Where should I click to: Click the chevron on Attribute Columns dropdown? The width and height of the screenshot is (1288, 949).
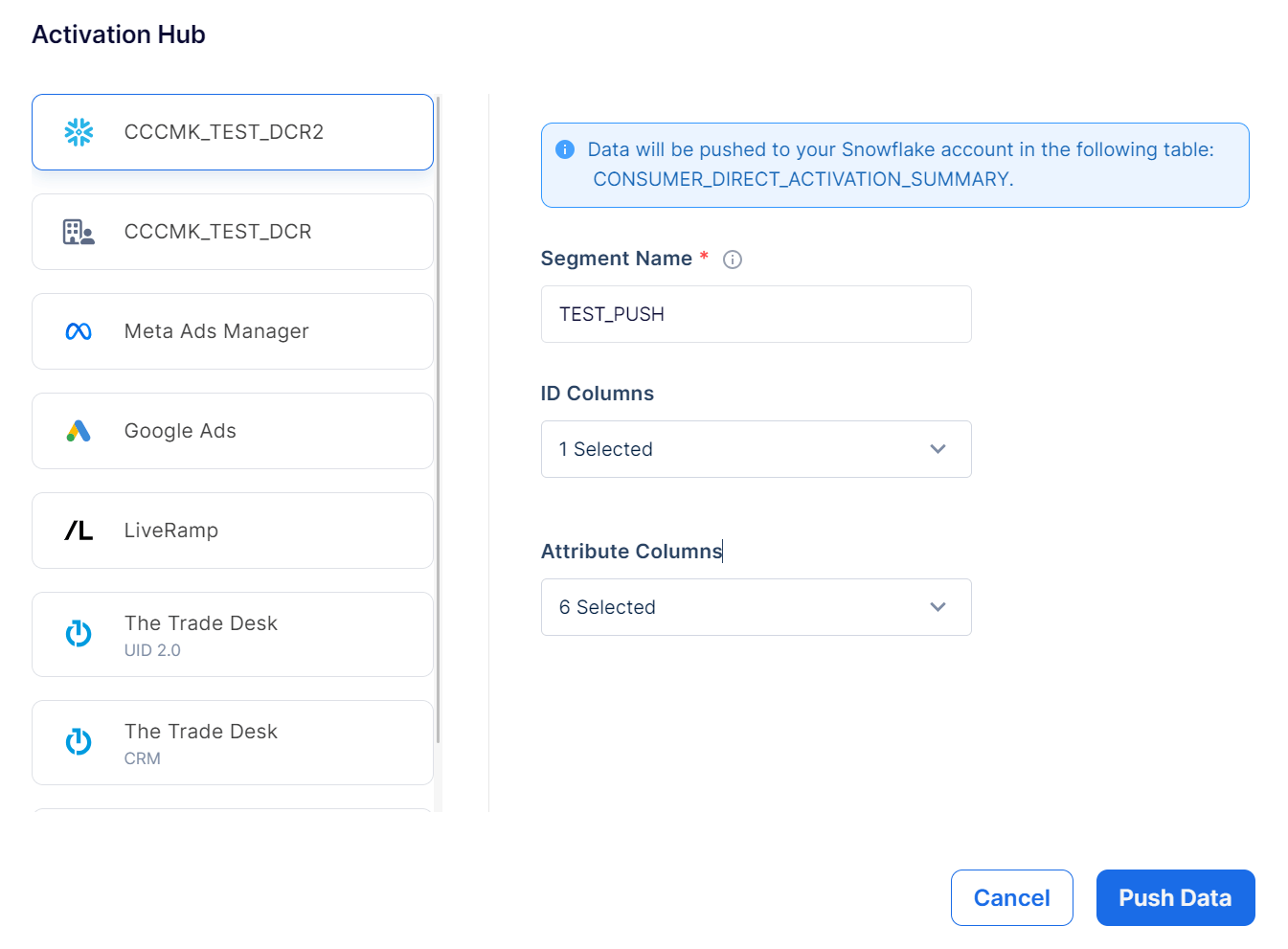pyautogui.click(x=938, y=607)
